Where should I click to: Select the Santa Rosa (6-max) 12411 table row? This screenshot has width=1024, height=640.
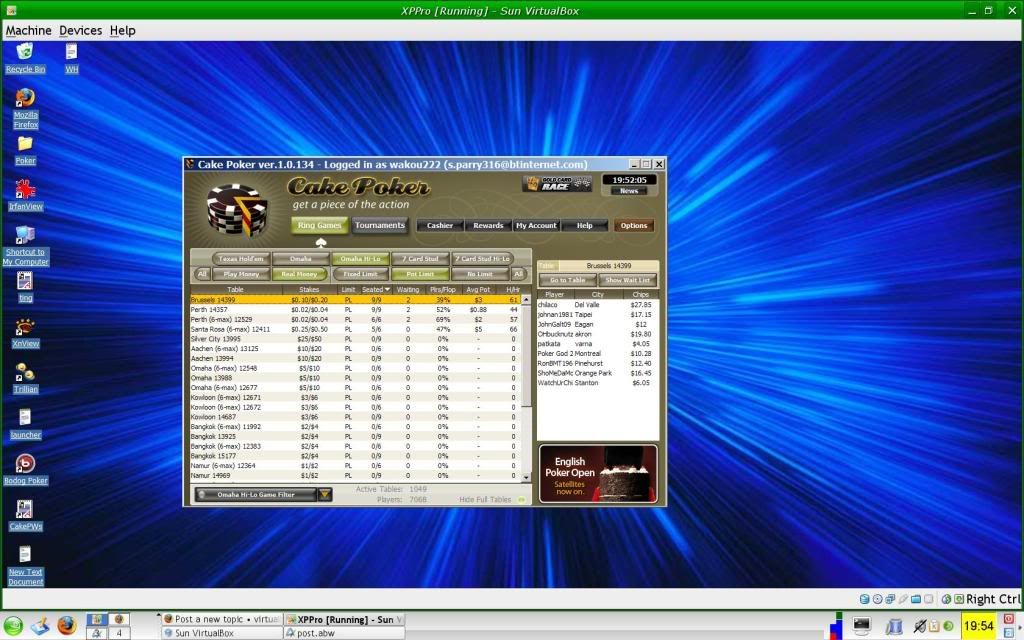[231, 329]
